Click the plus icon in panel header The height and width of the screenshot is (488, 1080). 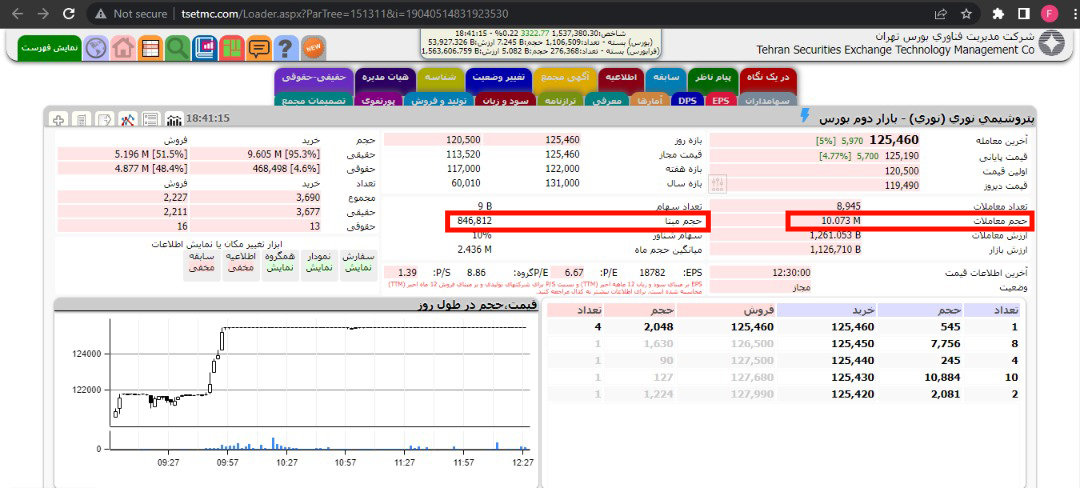point(57,119)
